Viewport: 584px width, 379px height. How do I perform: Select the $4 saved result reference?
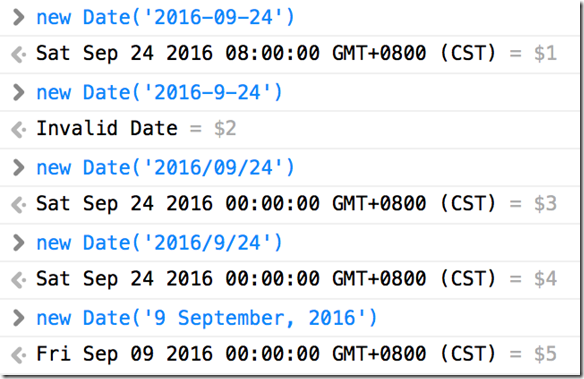545,279
